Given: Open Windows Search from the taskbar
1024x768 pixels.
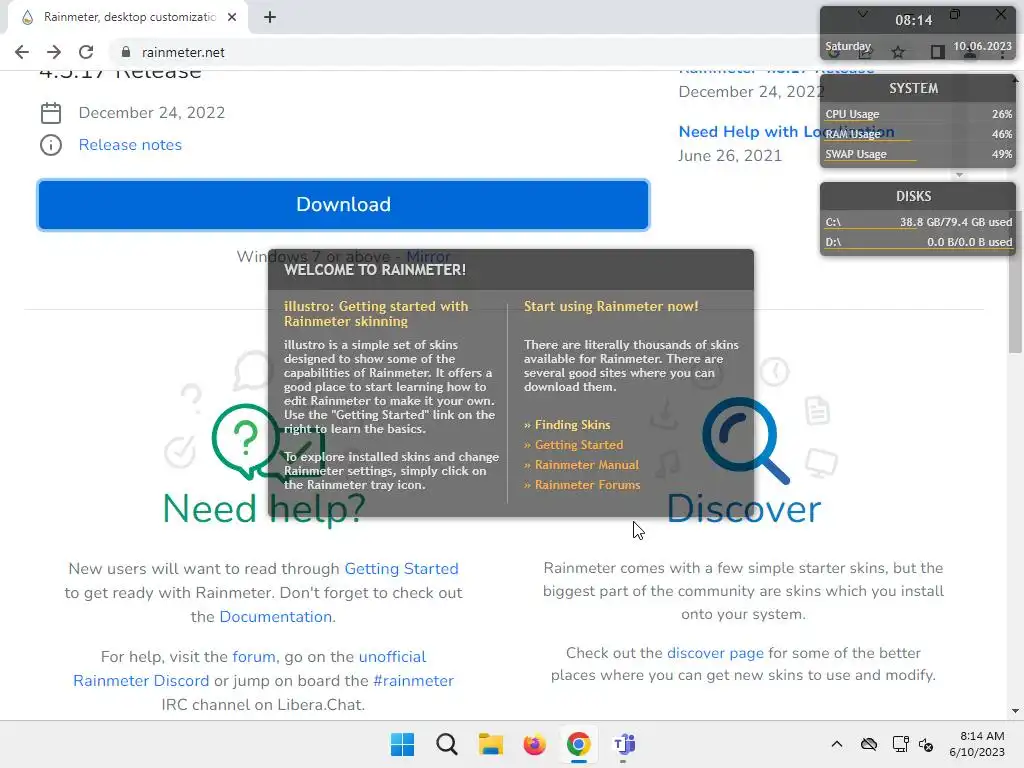Looking at the screenshot, I should pyautogui.click(x=447, y=744).
